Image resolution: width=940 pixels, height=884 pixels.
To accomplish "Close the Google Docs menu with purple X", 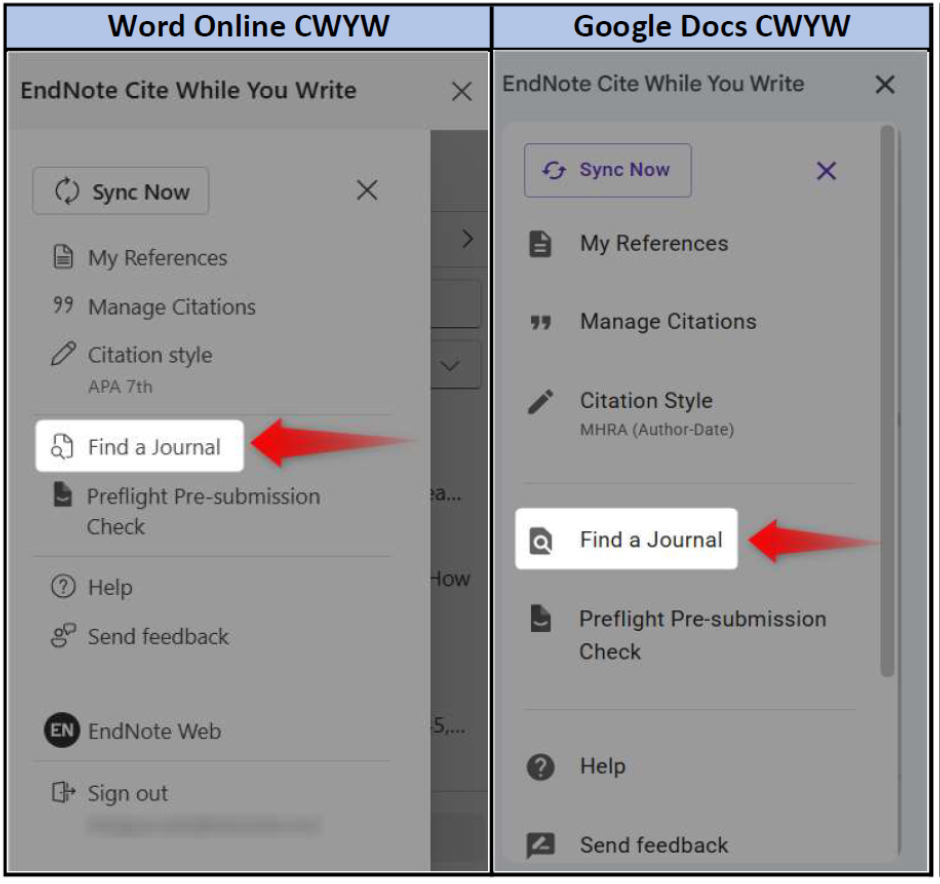I will tap(826, 171).
